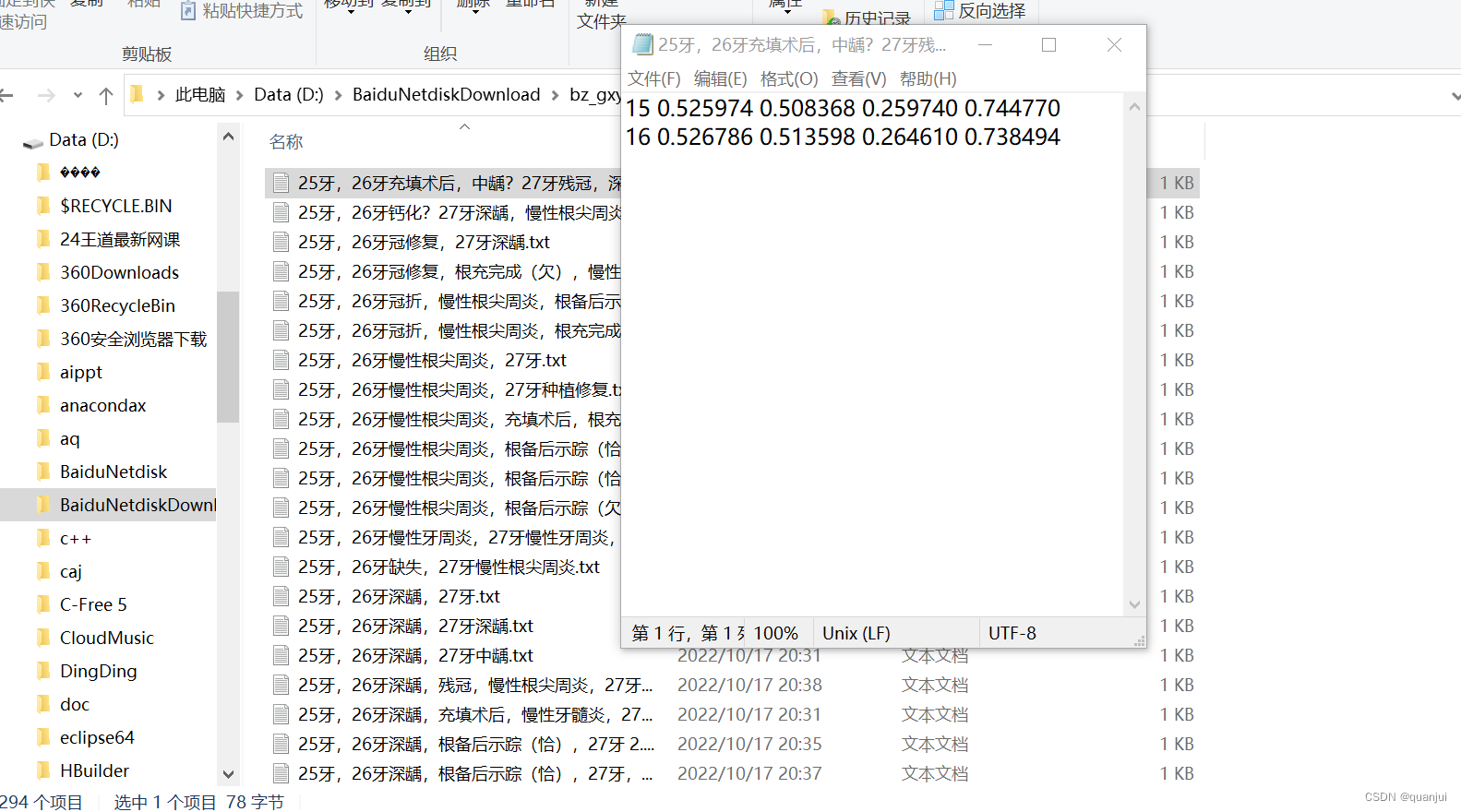Click the 100% zoom status entry
The image size is (1461, 812).
tap(775, 633)
